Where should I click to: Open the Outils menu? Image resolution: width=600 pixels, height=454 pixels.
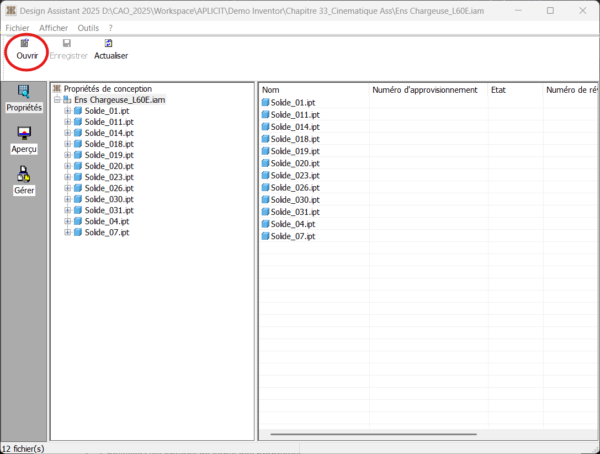pos(87,27)
